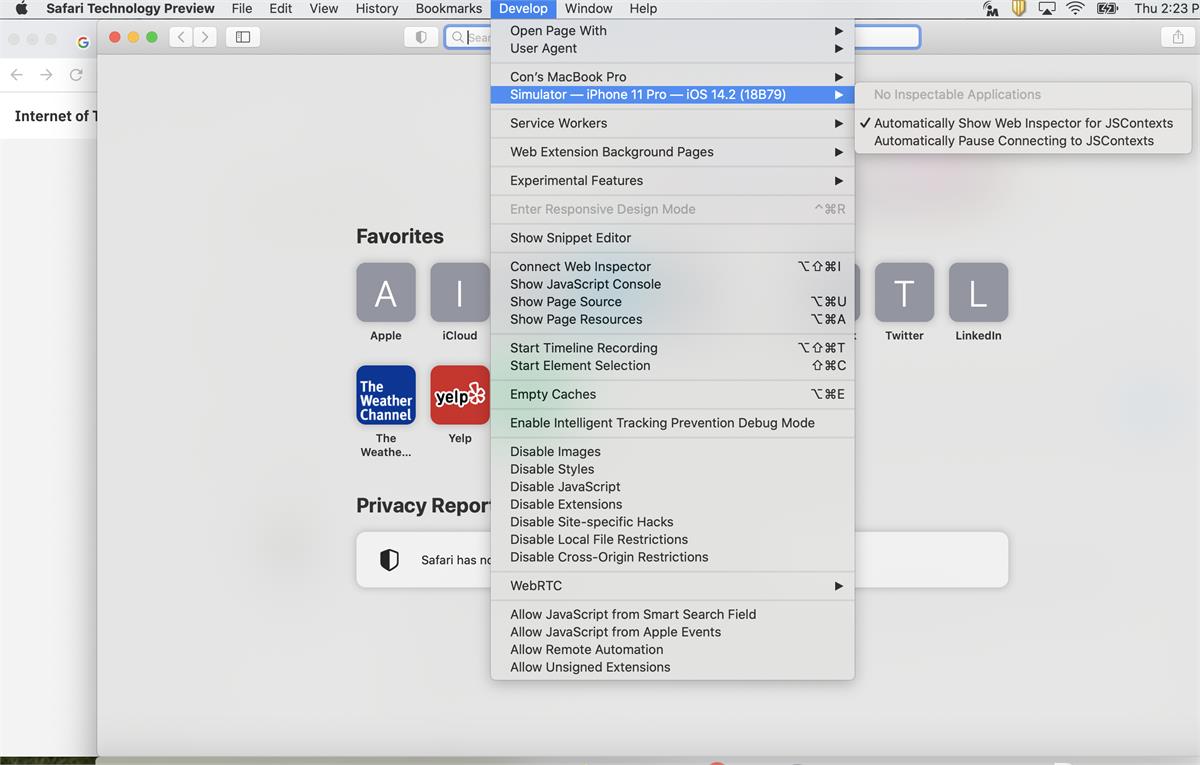1200x765 pixels.
Task: Toggle Disable Images option
Action: click(673, 452)
